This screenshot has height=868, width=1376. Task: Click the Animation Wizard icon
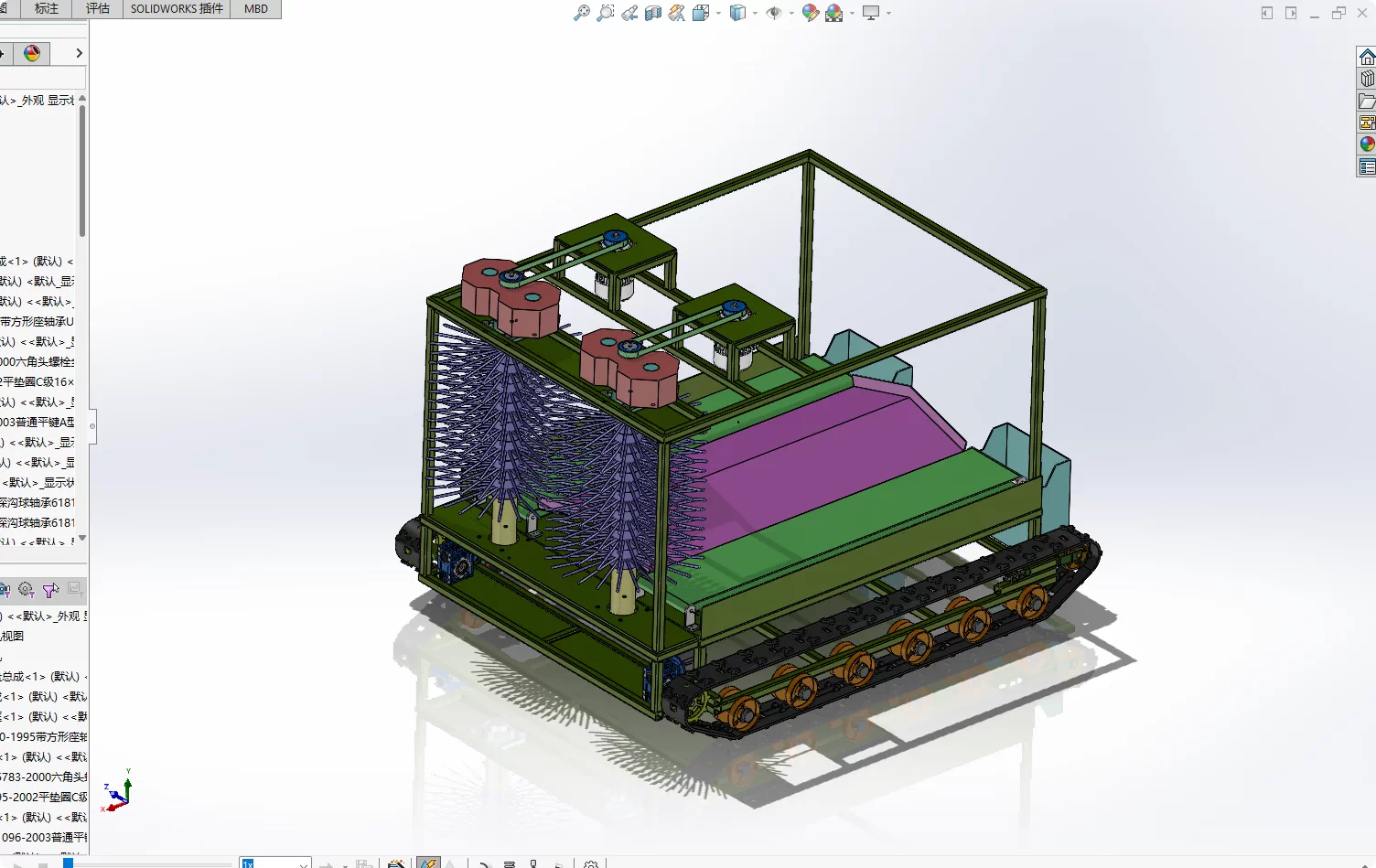pos(396,863)
